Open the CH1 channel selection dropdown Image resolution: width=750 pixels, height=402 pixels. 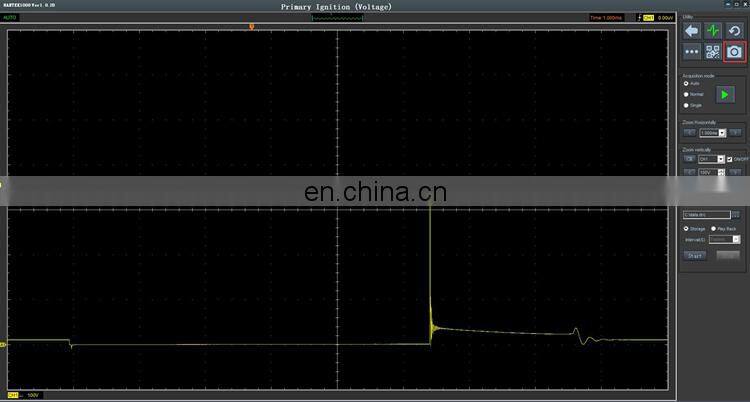point(711,159)
